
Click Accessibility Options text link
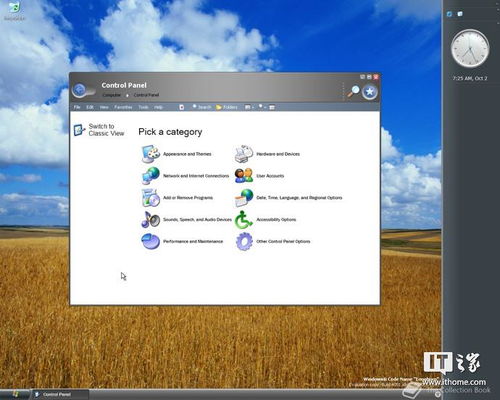coord(276,219)
